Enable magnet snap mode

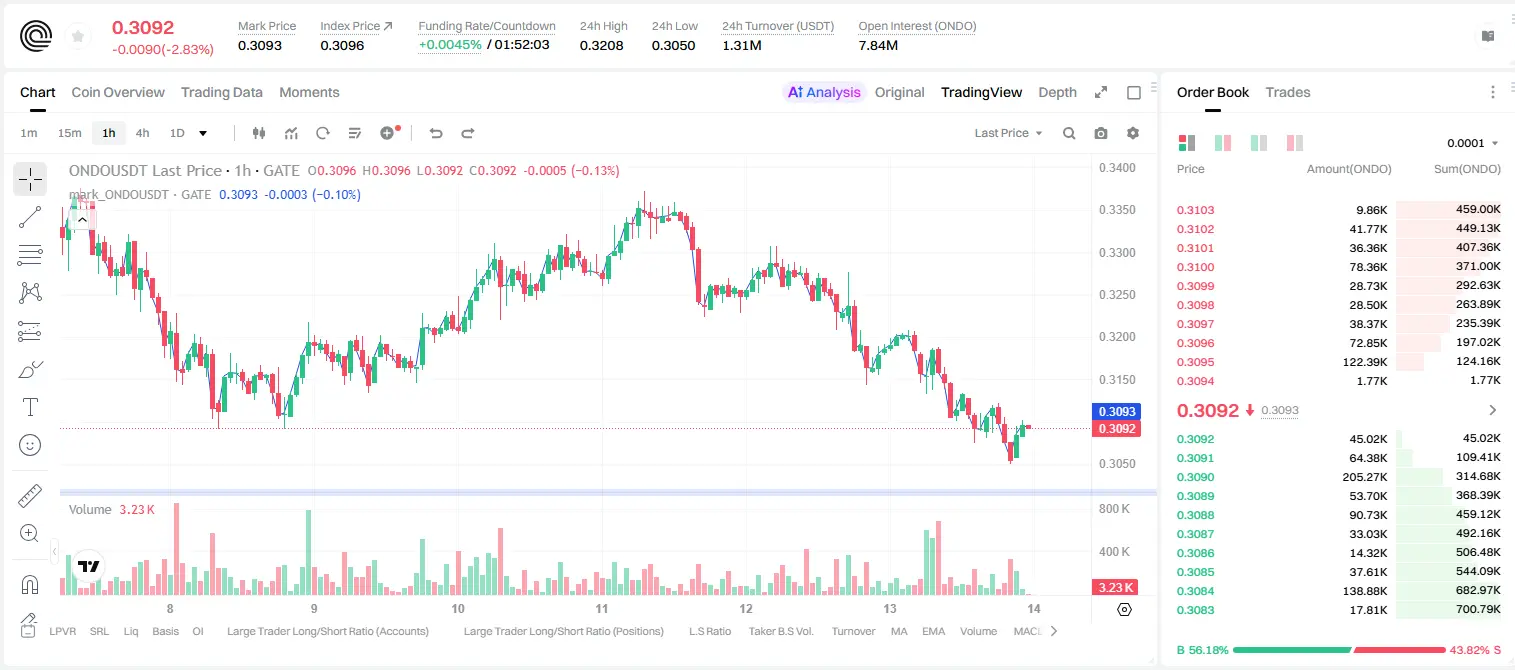click(x=30, y=584)
